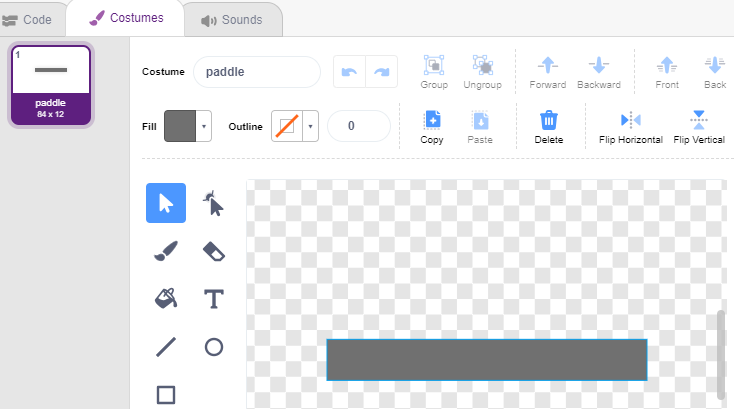Click the no-outline color swatch
Image resolution: width=734 pixels, height=409 pixels.
287,126
